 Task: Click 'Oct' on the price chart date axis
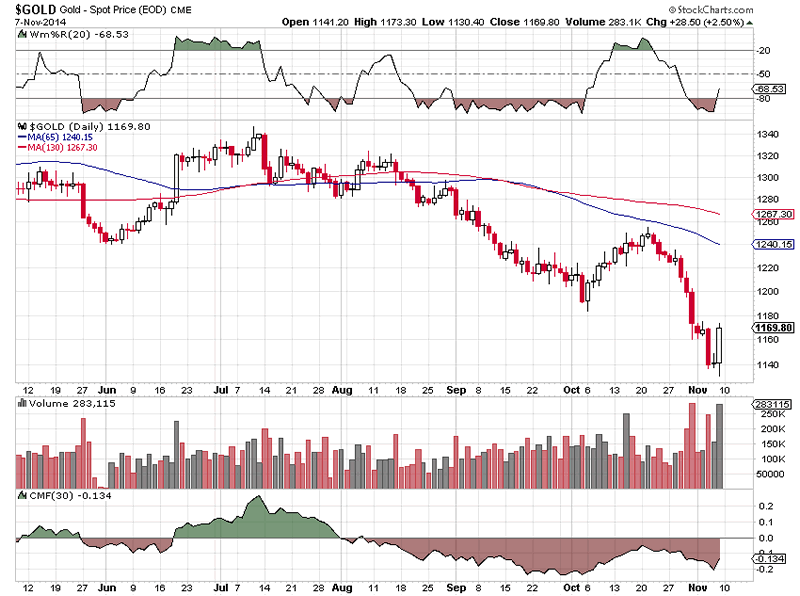(x=572, y=390)
